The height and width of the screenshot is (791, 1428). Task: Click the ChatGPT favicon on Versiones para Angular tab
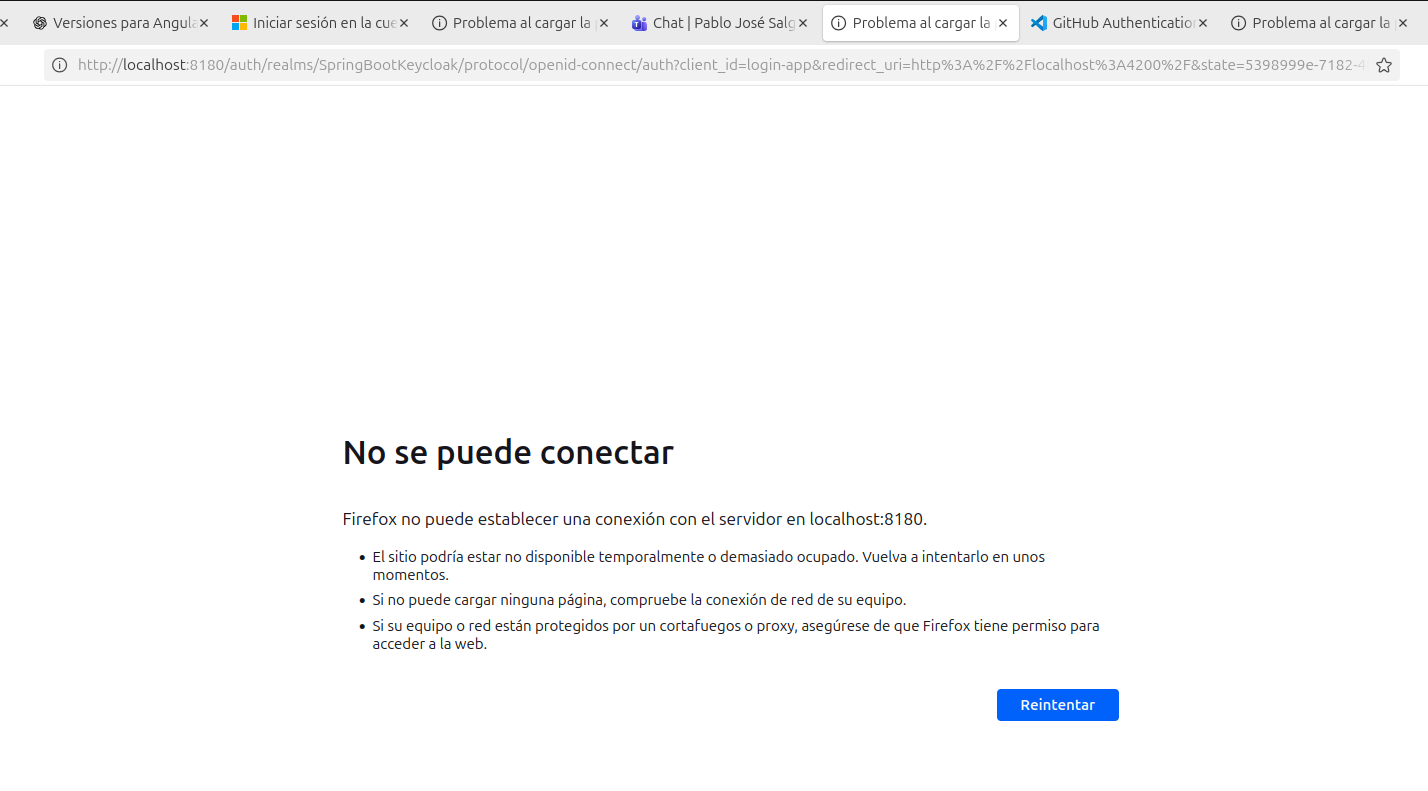(x=40, y=23)
